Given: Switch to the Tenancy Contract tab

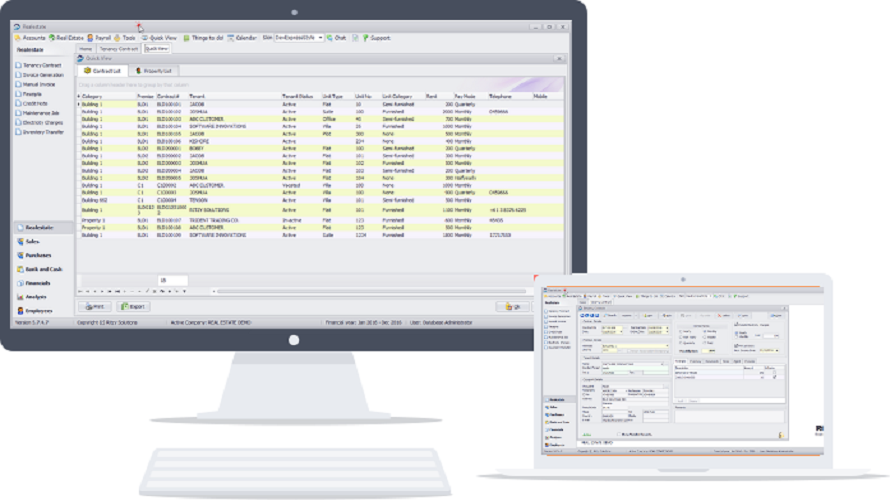Looking at the screenshot, I should (x=119, y=49).
